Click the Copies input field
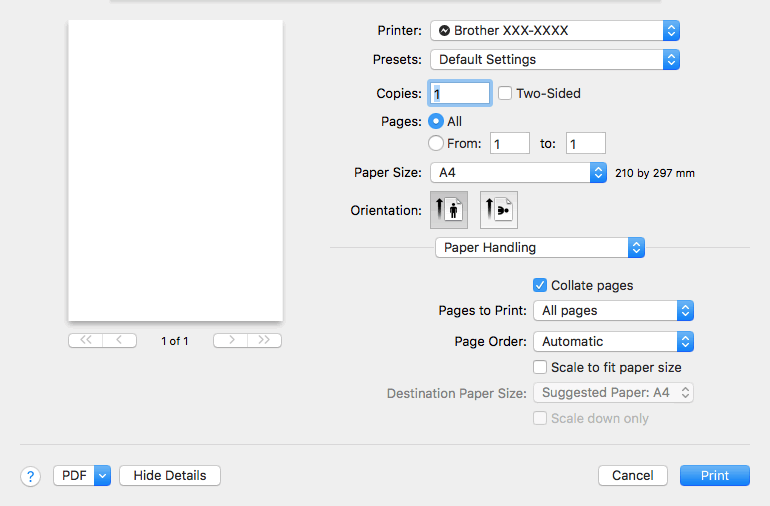The height and width of the screenshot is (506, 770). coord(460,93)
